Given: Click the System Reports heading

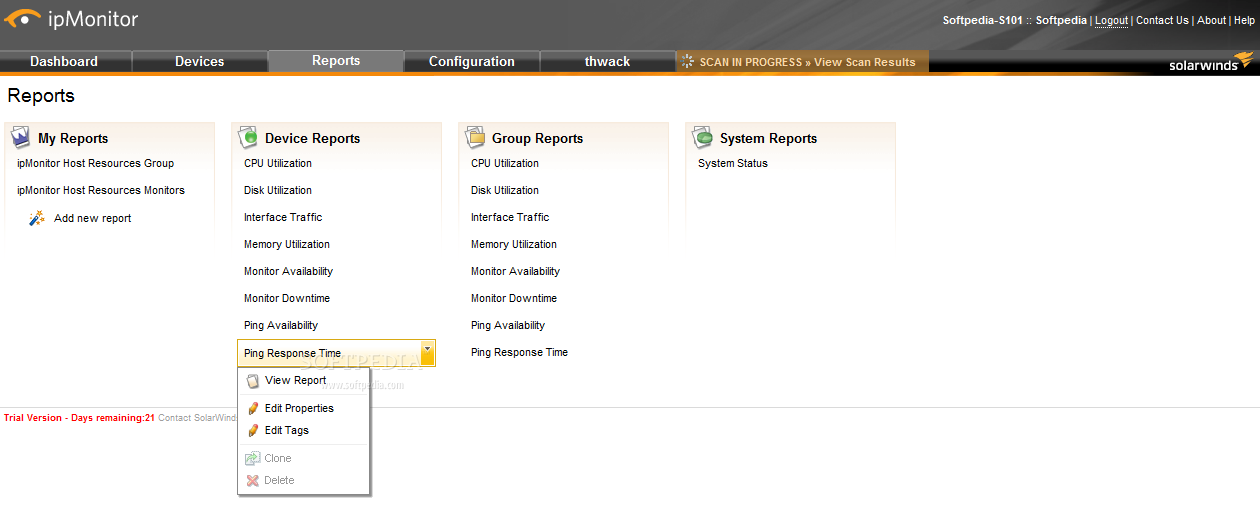Looking at the screenshot, I should [x=768, y=138].
